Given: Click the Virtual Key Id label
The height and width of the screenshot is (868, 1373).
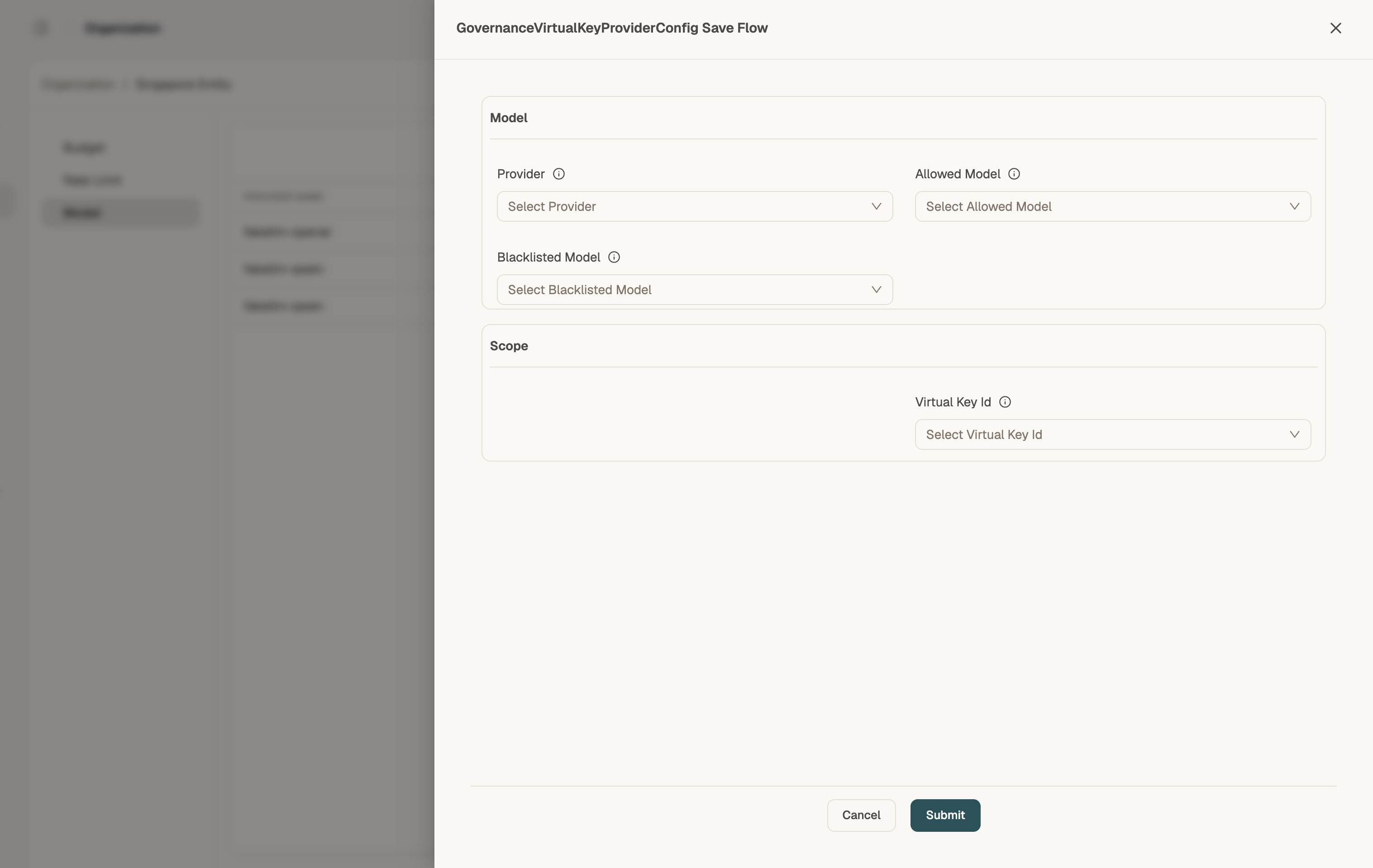Looking at the screenshot, I should coord(953,402).
